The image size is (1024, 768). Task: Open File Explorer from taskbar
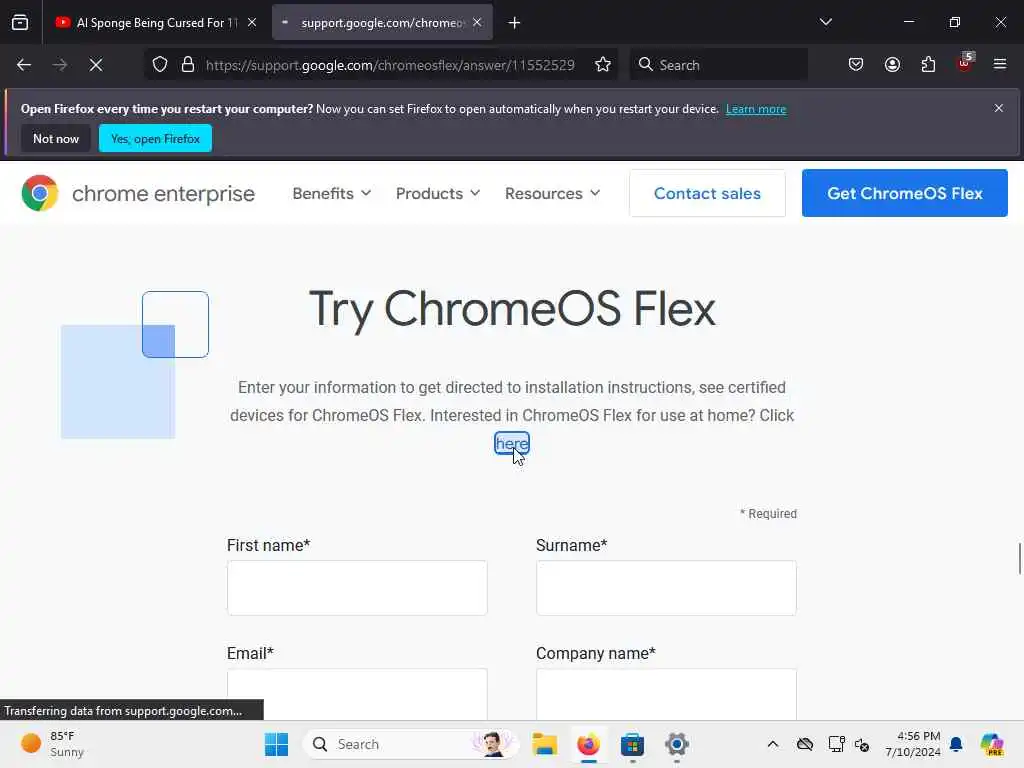[544, 744]
